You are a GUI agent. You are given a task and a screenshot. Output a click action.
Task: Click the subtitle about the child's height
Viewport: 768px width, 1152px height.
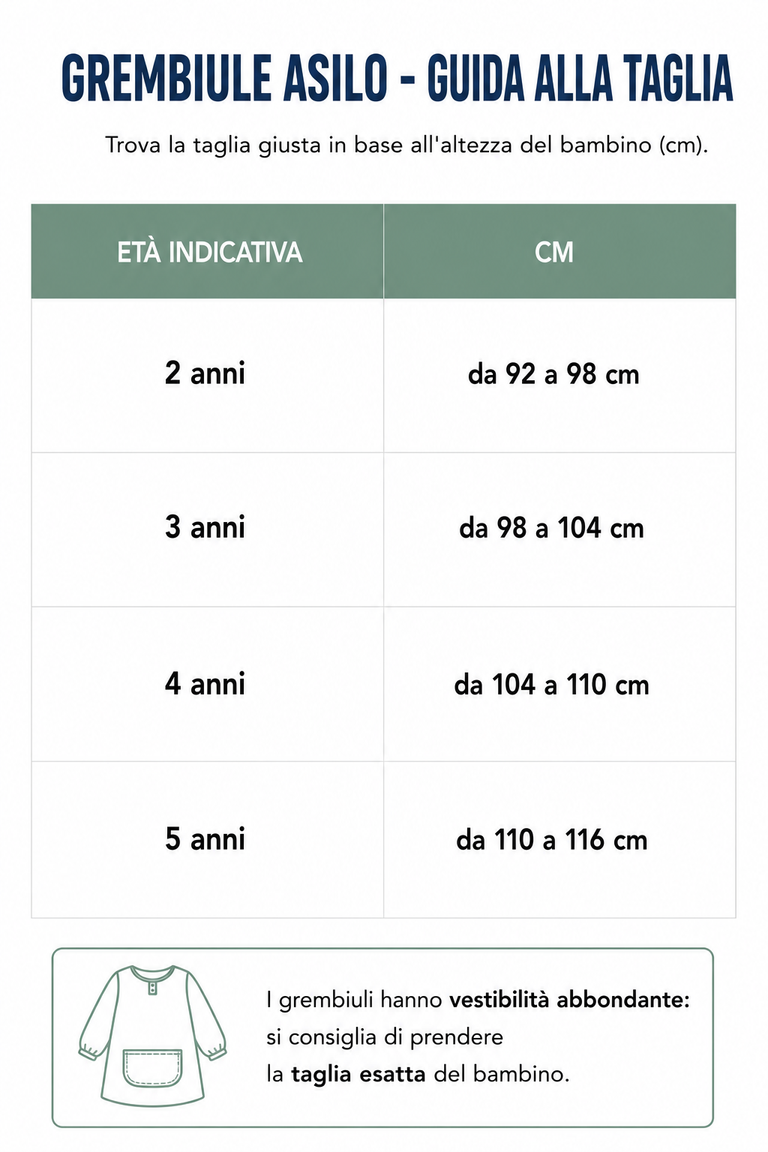pyautogui.click(x=406, y=145)
